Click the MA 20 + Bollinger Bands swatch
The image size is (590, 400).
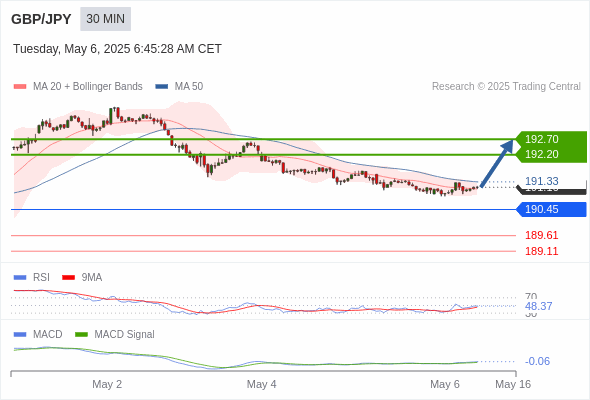coord(20,87)
